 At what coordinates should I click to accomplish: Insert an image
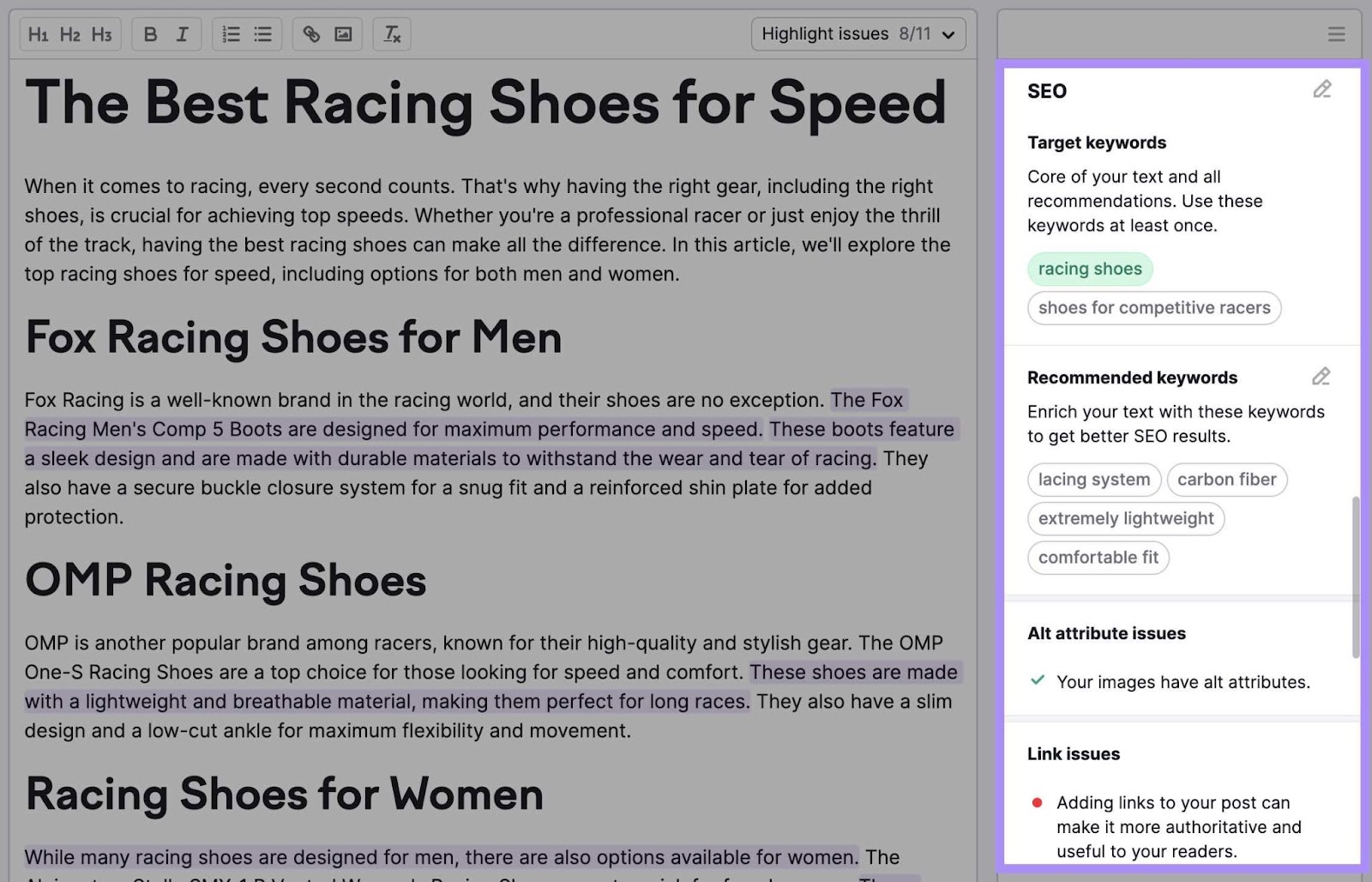[x=343, y=34]
